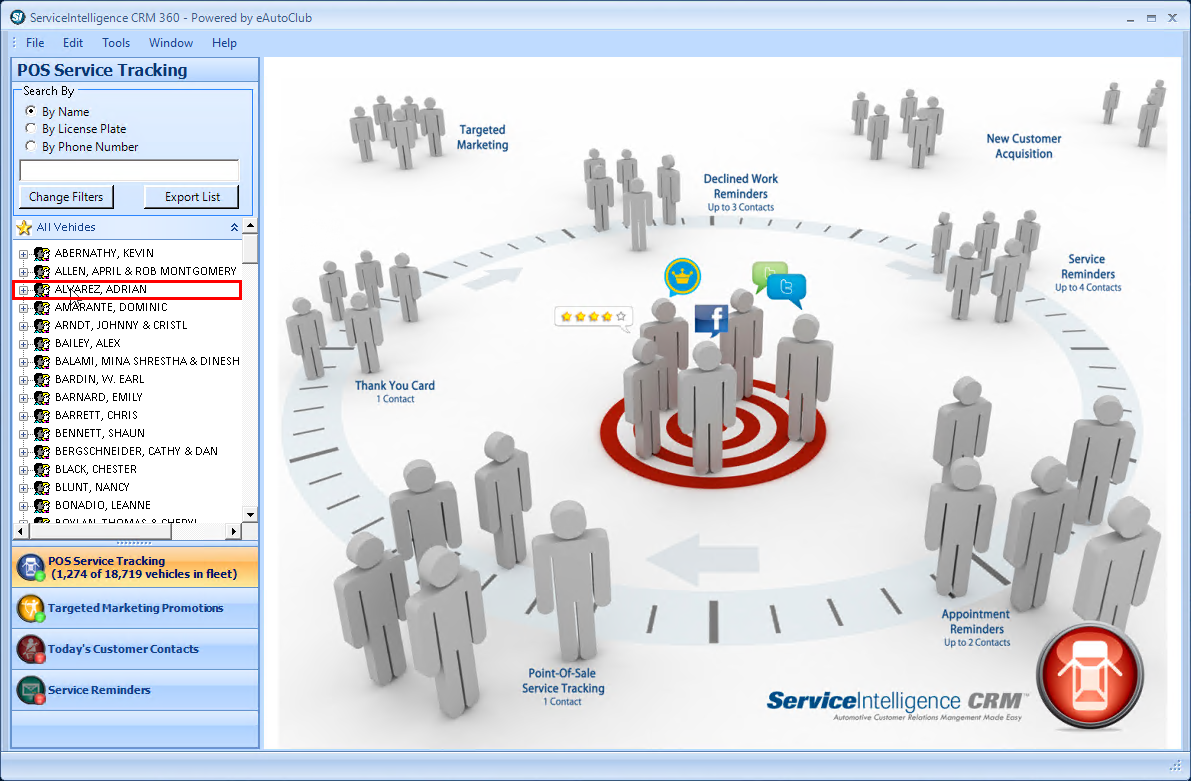Open the Window menu
This screenshot has height=781, width=1191.
171,43
